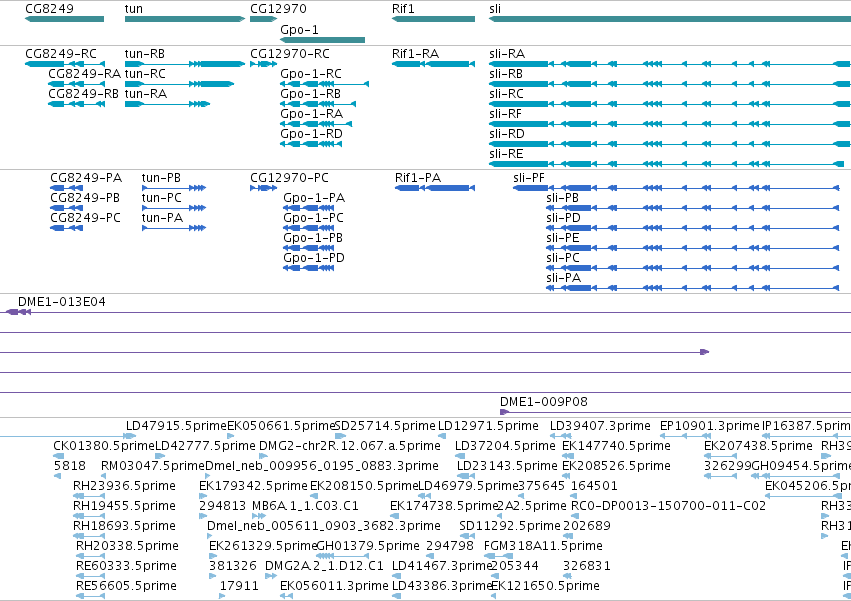This screenshot has height=601, width=851.
Task: Select protein label CG8249-PA
Action: coord(86,178)
